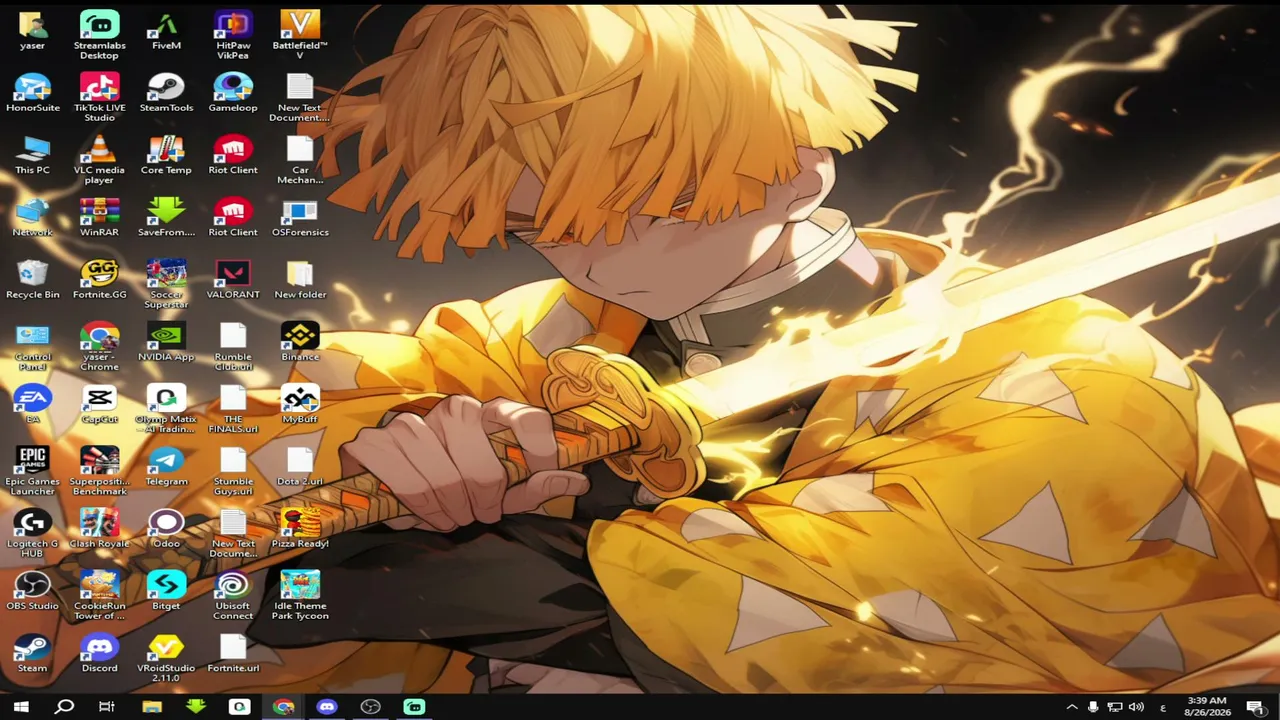The height and width of the screenshot is (720, 1280).
Task: Select the Dota 2.url file
Action: coord(300,465)
